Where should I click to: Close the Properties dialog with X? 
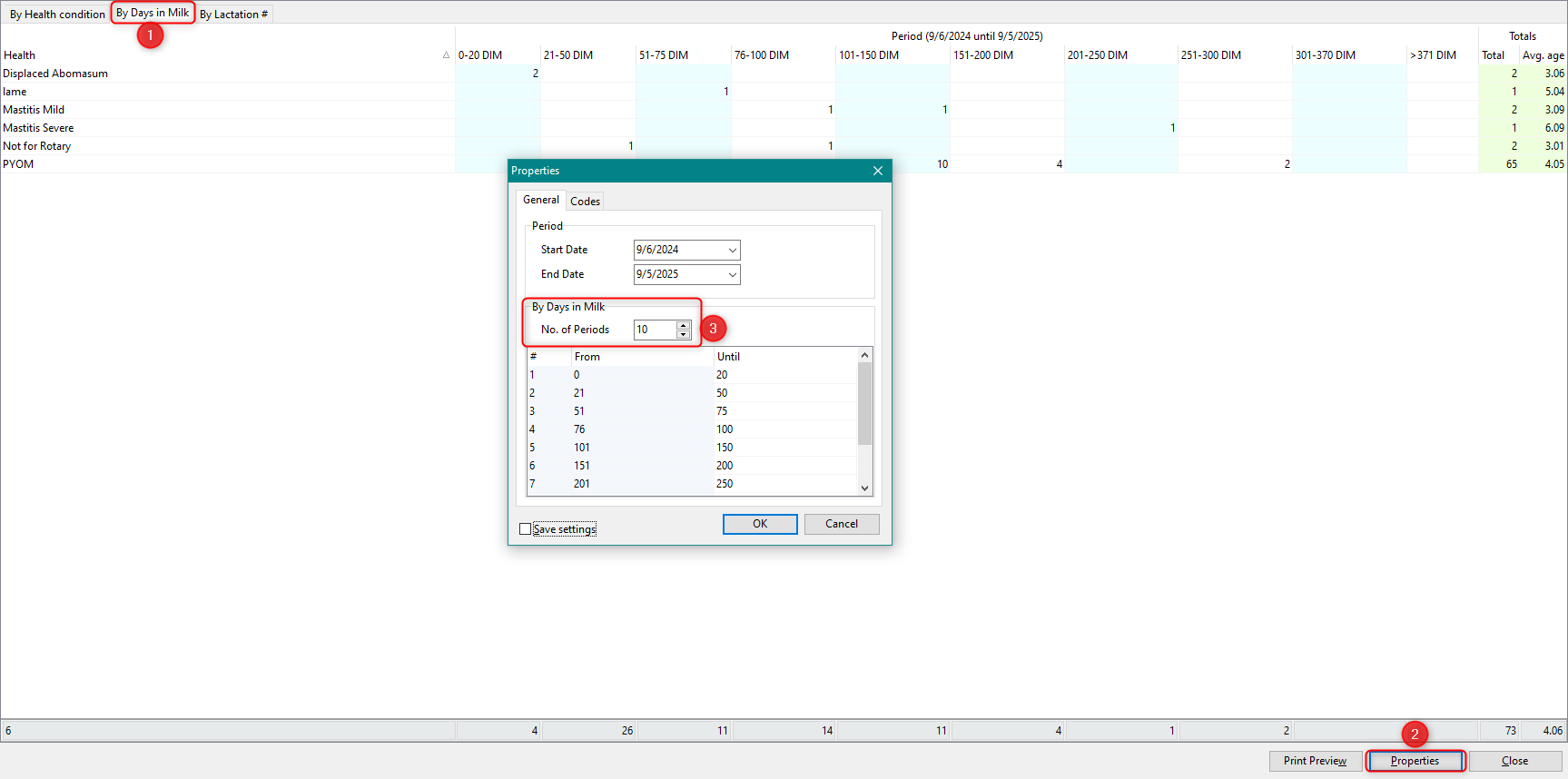(877, 171)
